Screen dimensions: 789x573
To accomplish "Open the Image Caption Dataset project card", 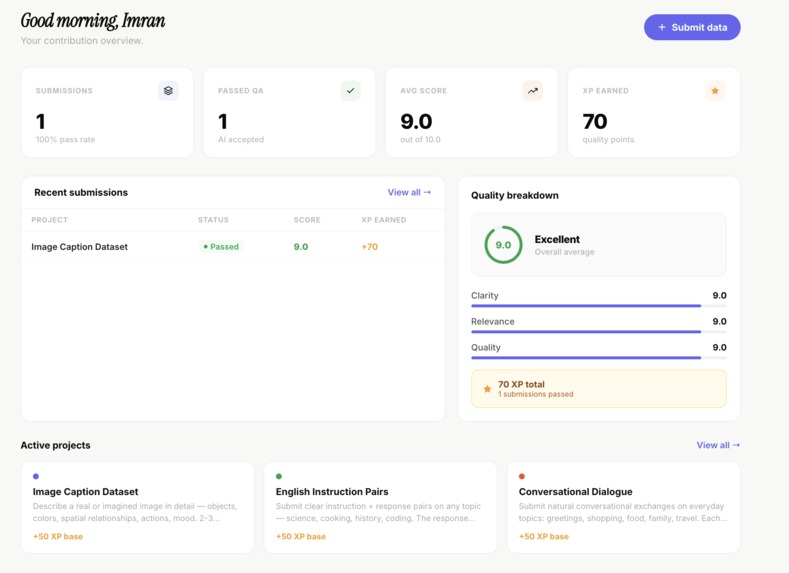I will 137,507.
